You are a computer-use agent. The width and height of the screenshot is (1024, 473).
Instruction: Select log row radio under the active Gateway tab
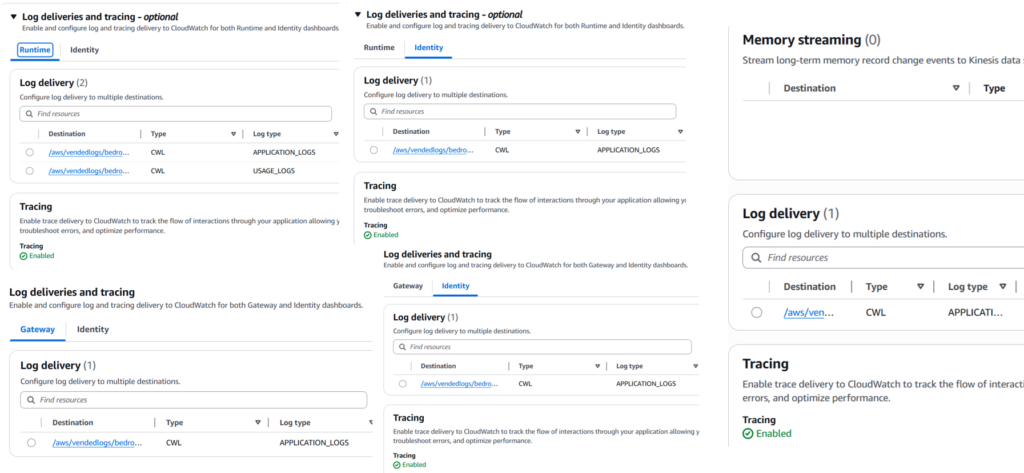pyautogui.click(x=31, y=442)
